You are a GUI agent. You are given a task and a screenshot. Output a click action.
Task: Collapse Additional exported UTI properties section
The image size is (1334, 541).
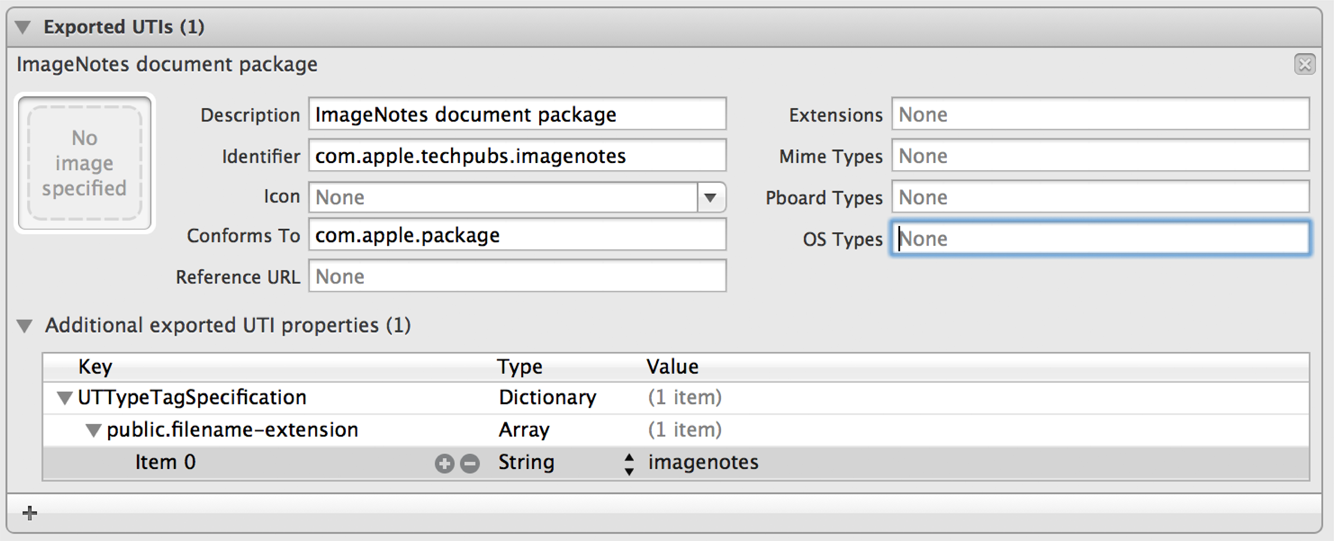pos(25,326)
